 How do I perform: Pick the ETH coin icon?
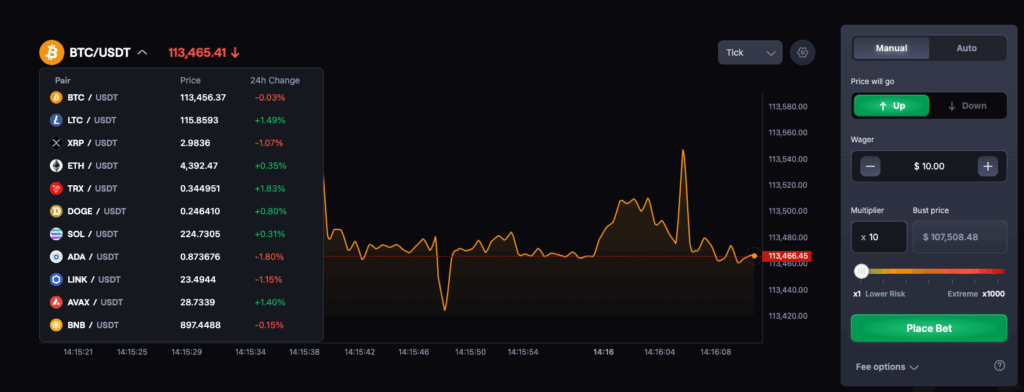(x=56, y=166)
